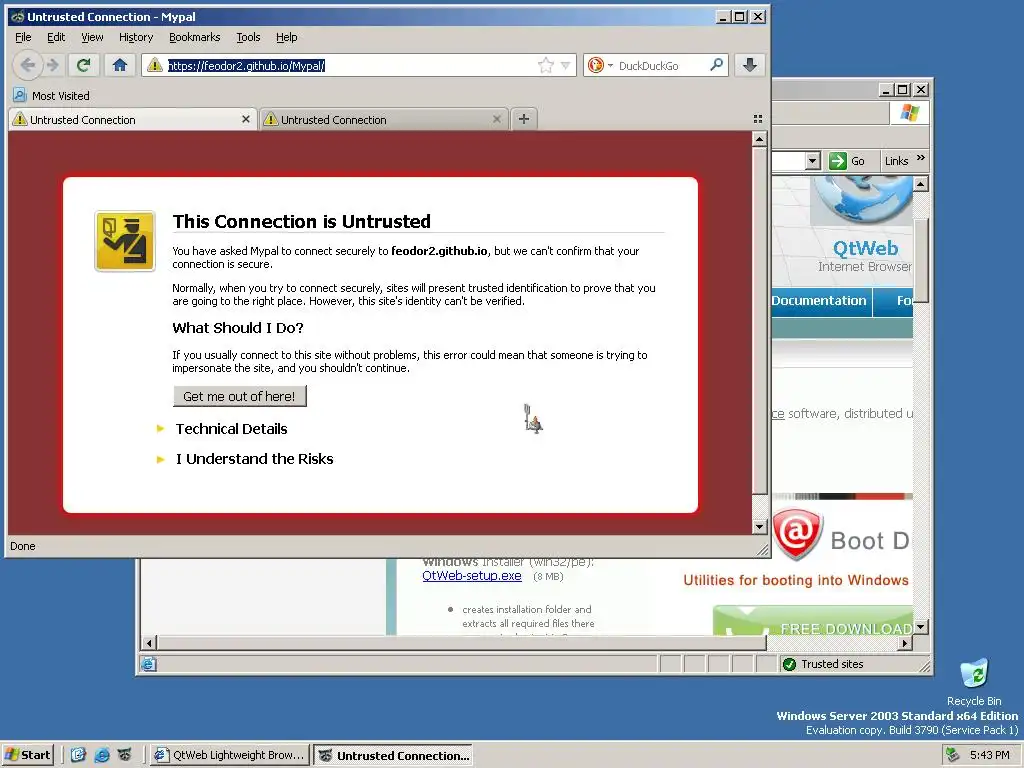Open Mypal's downloads arrow button
The image size is (1024, 768).
pyautogui.click(x=750, y=65)
